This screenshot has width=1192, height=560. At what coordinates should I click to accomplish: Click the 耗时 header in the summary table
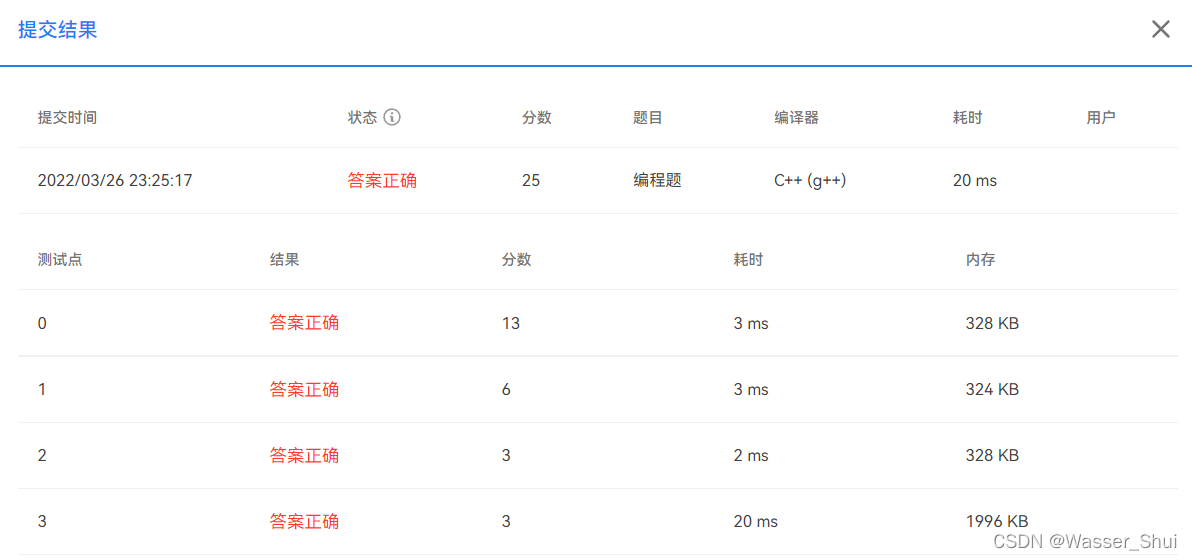[967, 118]
